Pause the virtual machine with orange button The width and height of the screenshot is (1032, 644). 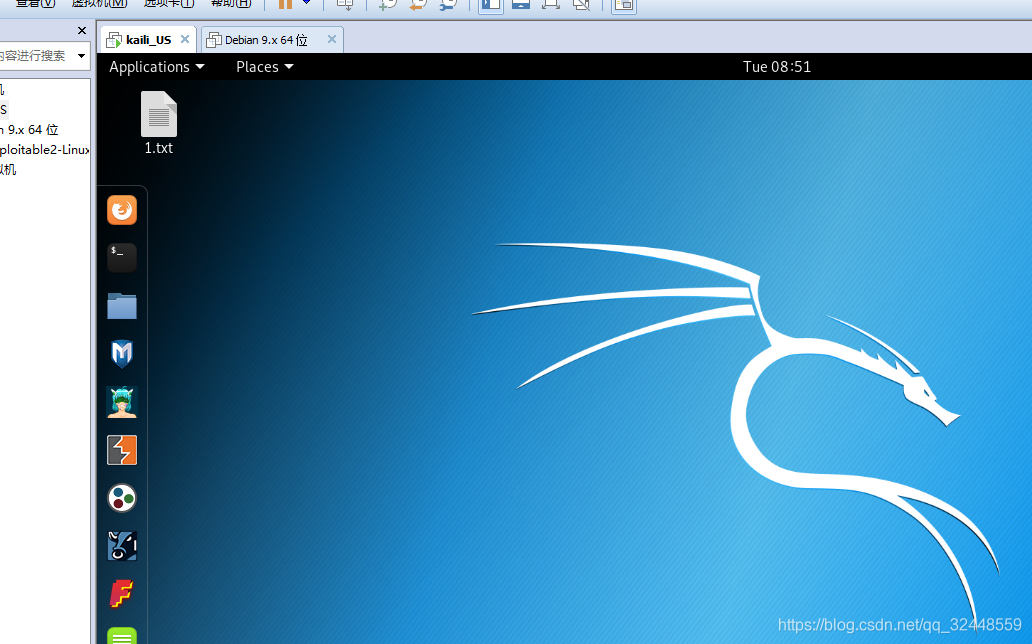point(285,4)
